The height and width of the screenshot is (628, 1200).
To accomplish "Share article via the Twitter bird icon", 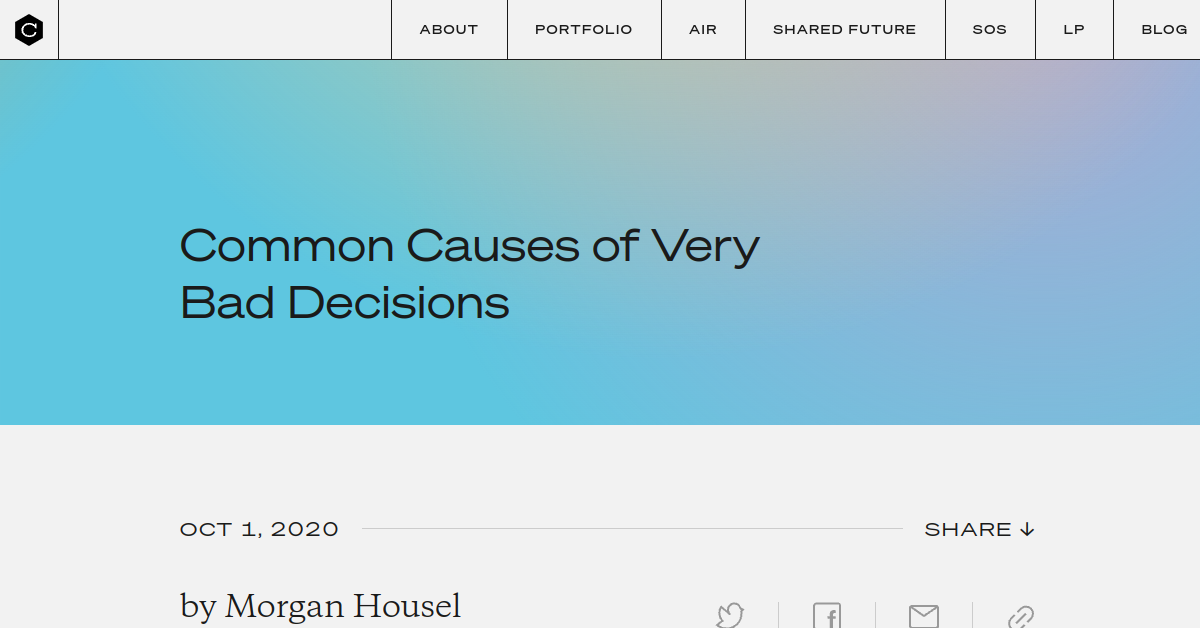I will 730,615.
